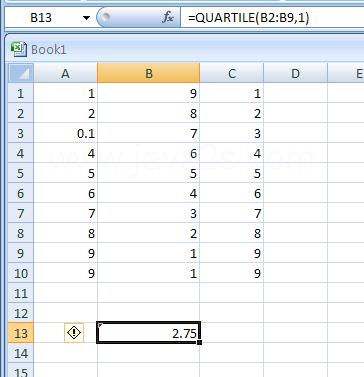
Task: Click cell B2 containing 8
Action: click(x=149, y=113)
